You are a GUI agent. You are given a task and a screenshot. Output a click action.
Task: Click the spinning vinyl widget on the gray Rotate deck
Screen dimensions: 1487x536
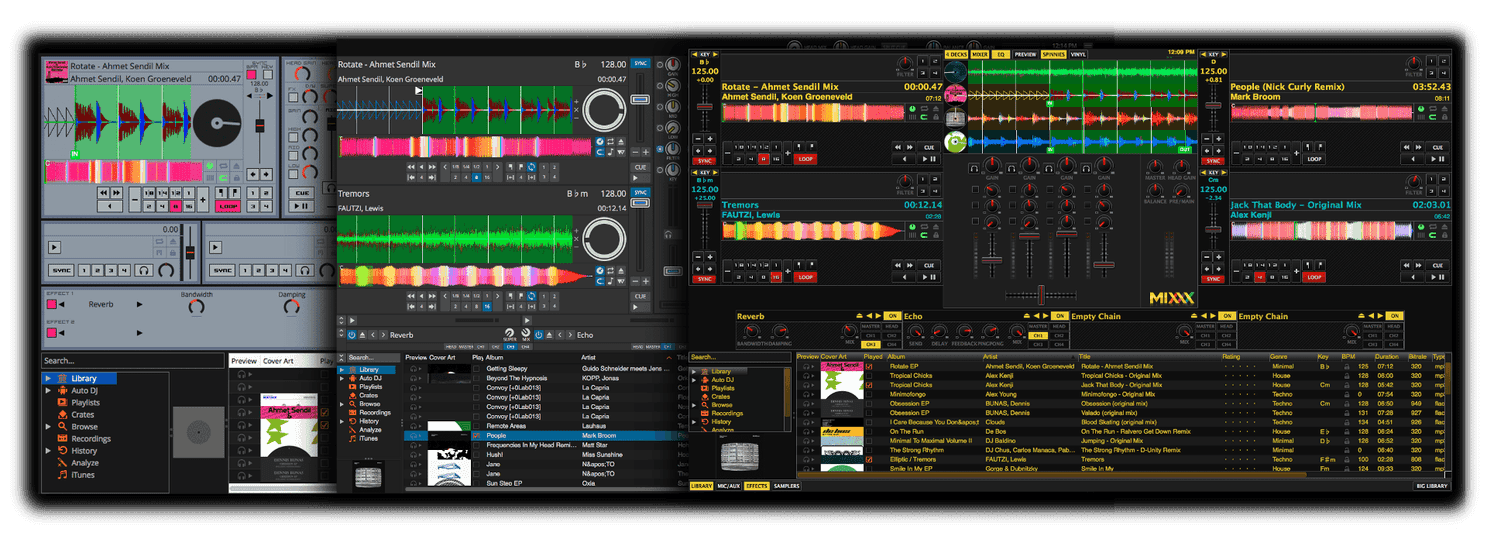pos(216,121)
